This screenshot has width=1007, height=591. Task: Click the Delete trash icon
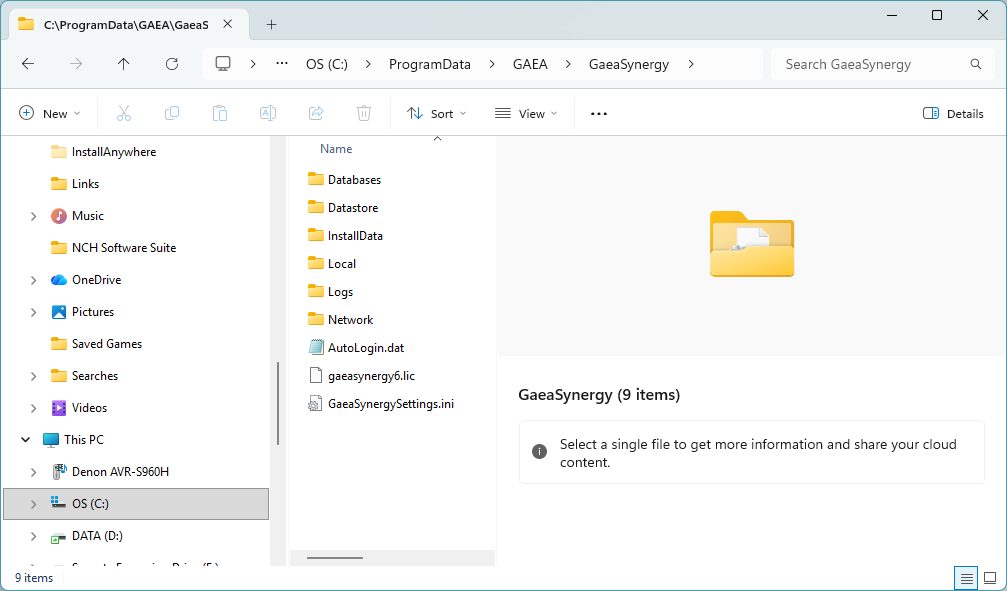click(x=364, y=114)
